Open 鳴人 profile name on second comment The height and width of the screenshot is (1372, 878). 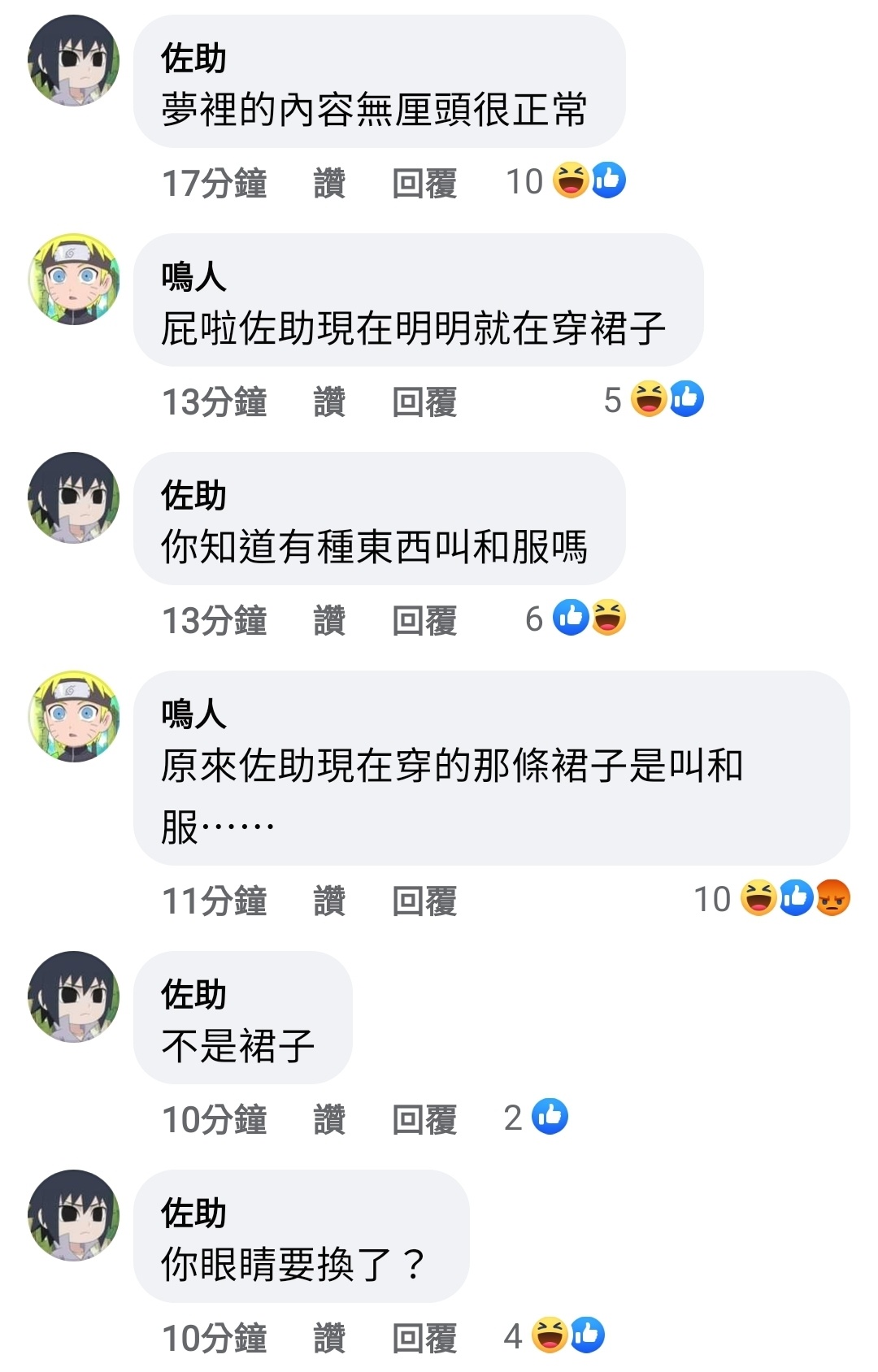(193, 276)
